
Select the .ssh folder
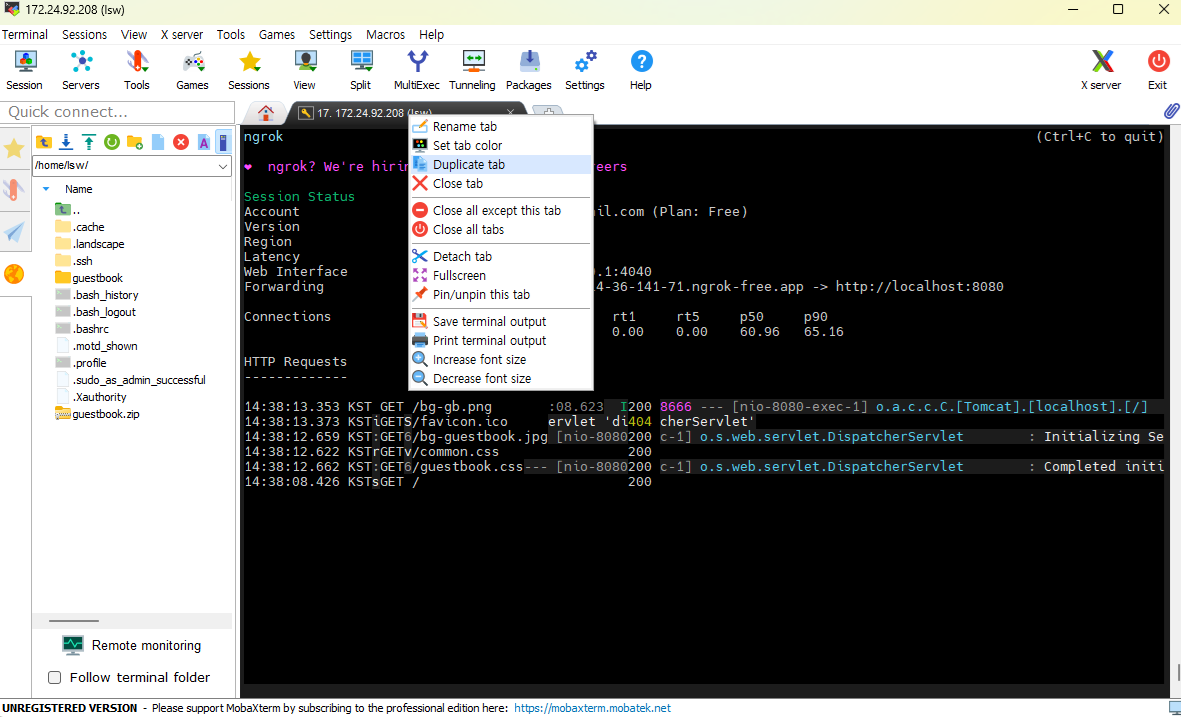point(74,261)
